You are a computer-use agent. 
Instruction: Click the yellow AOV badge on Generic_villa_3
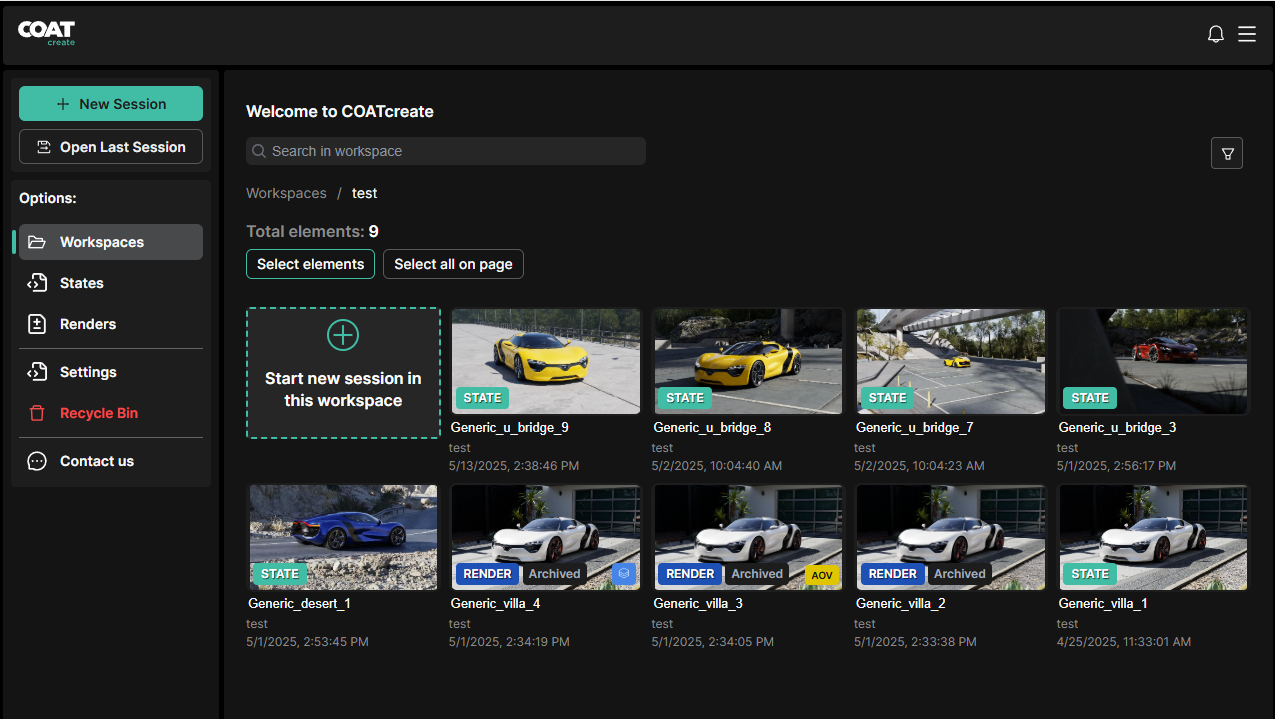click(820, 575)
